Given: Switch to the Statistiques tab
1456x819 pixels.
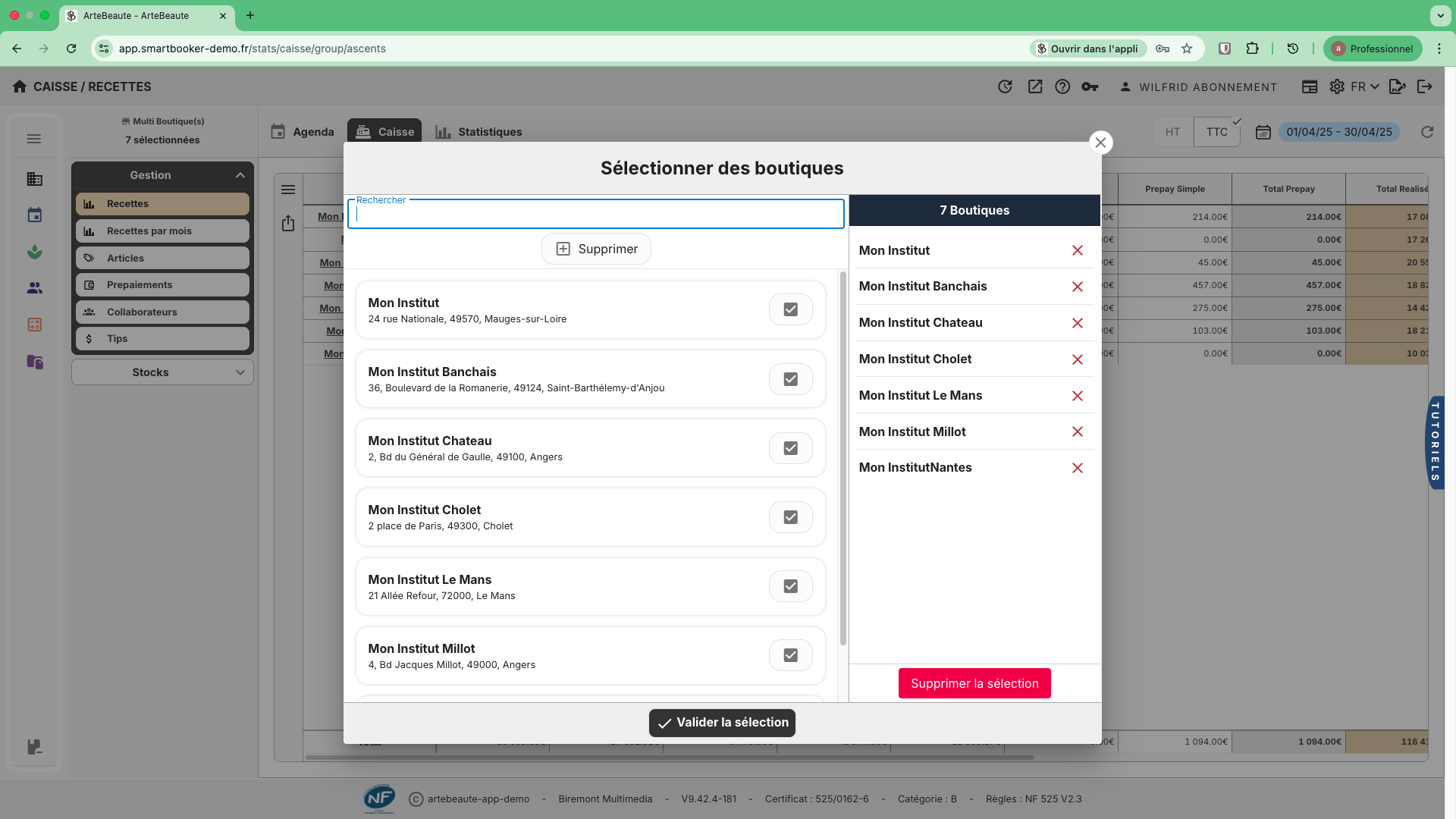Looking at the screenshot, I should click(x=480, y=131).
